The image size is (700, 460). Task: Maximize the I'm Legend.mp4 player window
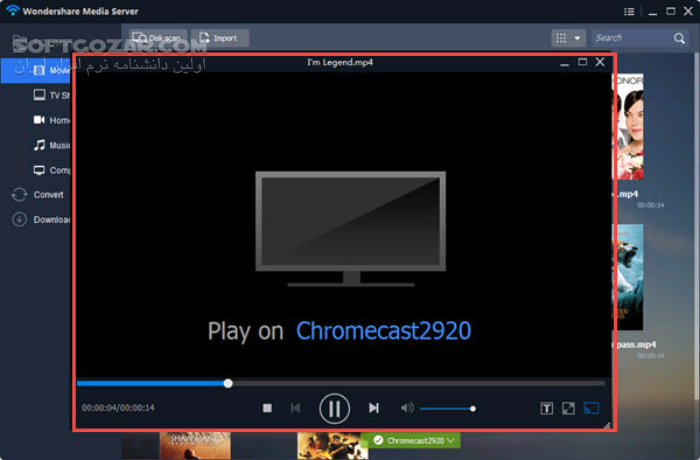[583, 62]
